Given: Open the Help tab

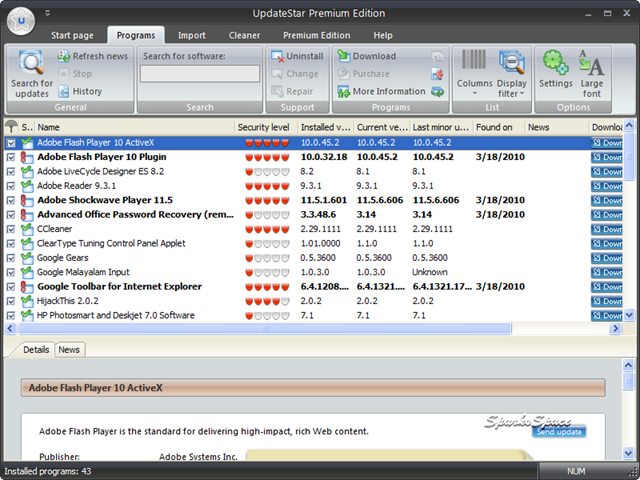Looking at the screenshot, I should tap(383, 36).
